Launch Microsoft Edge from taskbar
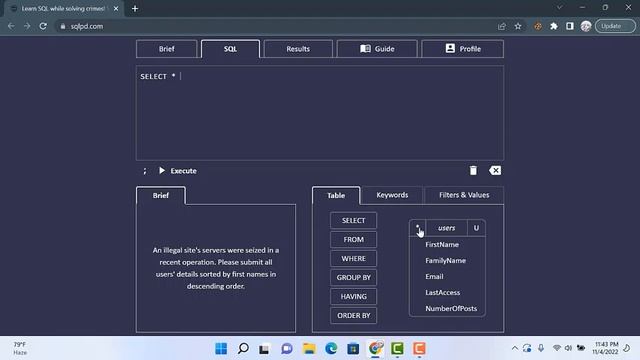 331,348
